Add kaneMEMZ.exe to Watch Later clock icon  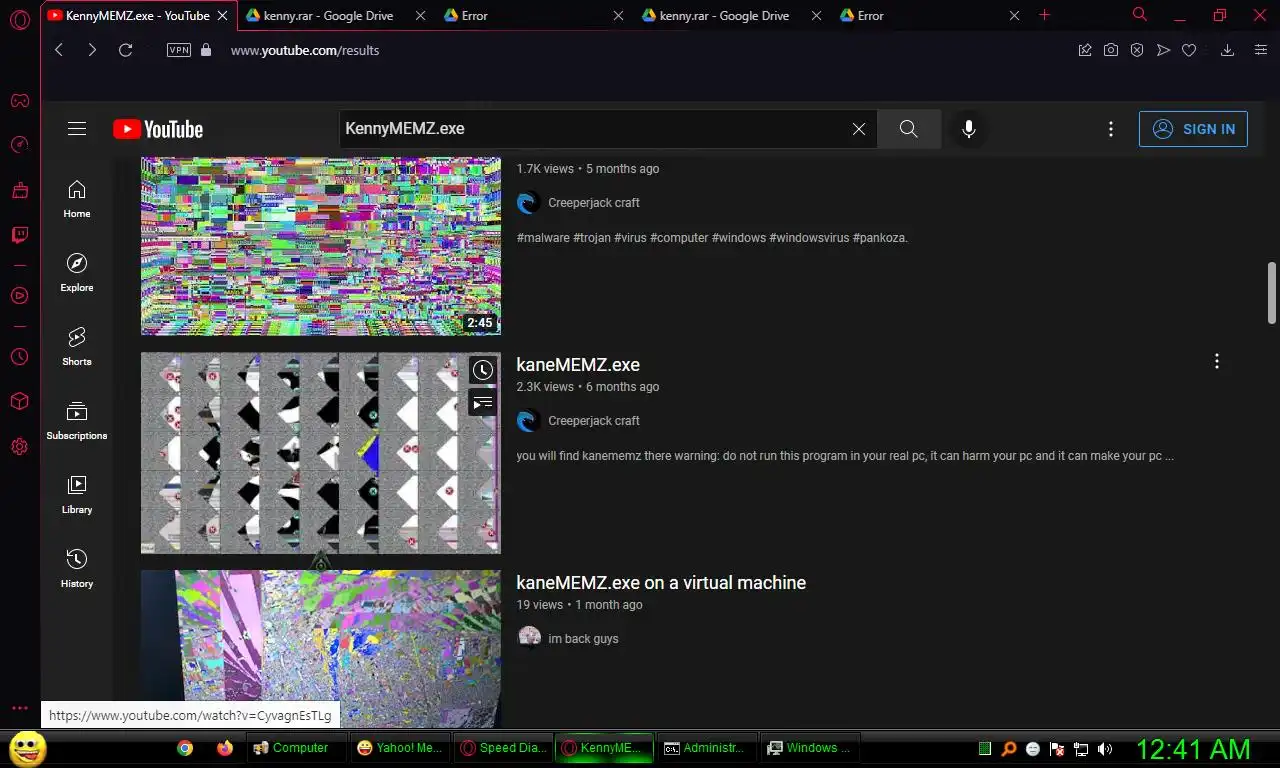point(482,370)
